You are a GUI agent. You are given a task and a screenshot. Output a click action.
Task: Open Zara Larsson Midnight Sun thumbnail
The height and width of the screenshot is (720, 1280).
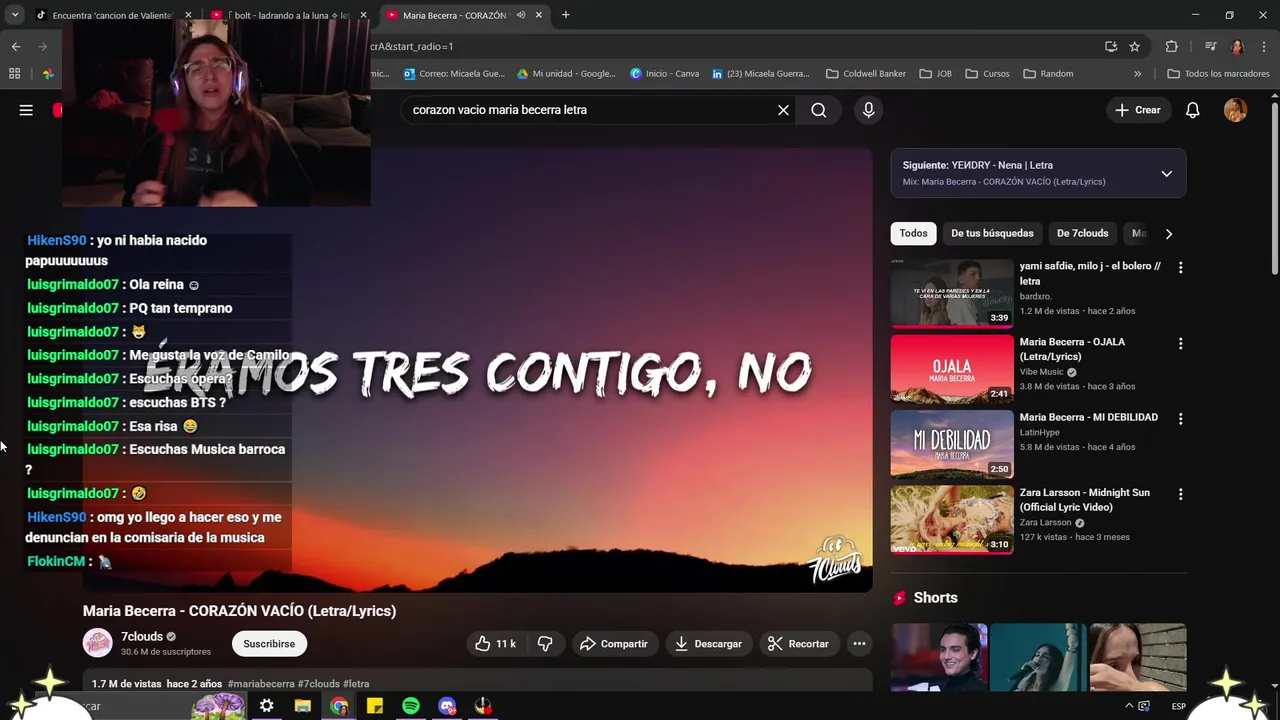pyautogui.click(x=951, y=520)
